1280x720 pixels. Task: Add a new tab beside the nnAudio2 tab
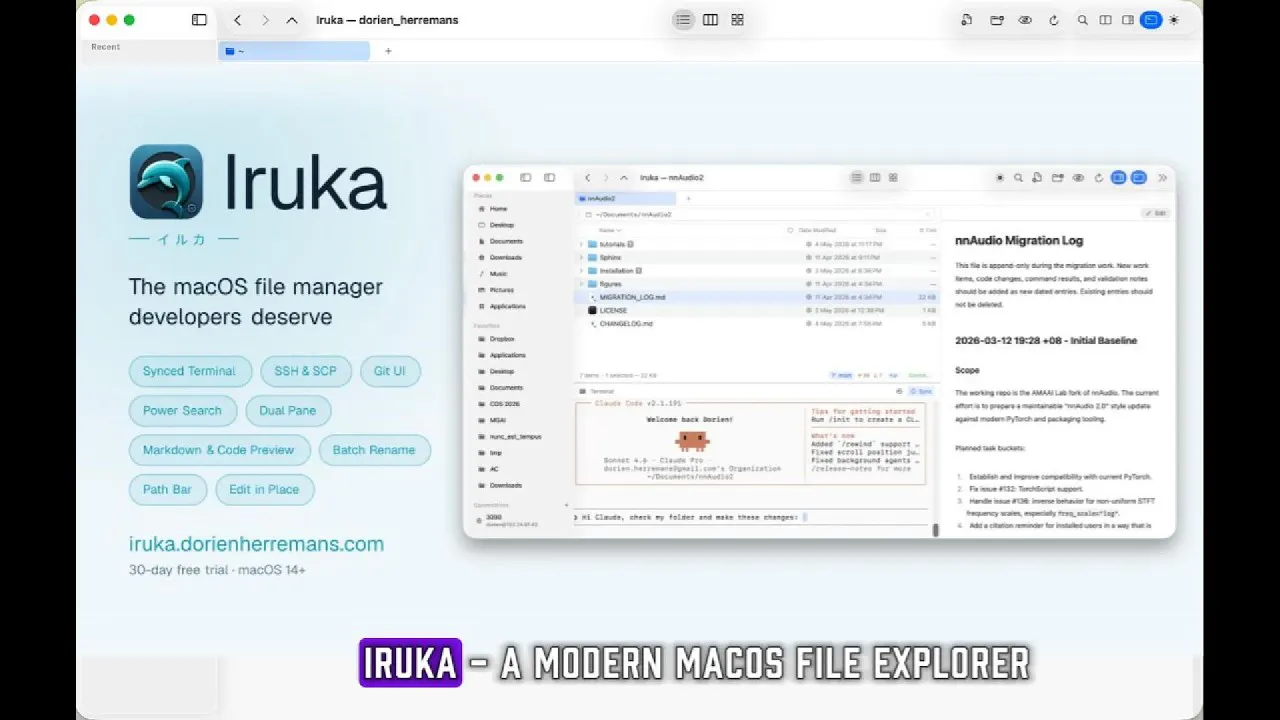688,199
